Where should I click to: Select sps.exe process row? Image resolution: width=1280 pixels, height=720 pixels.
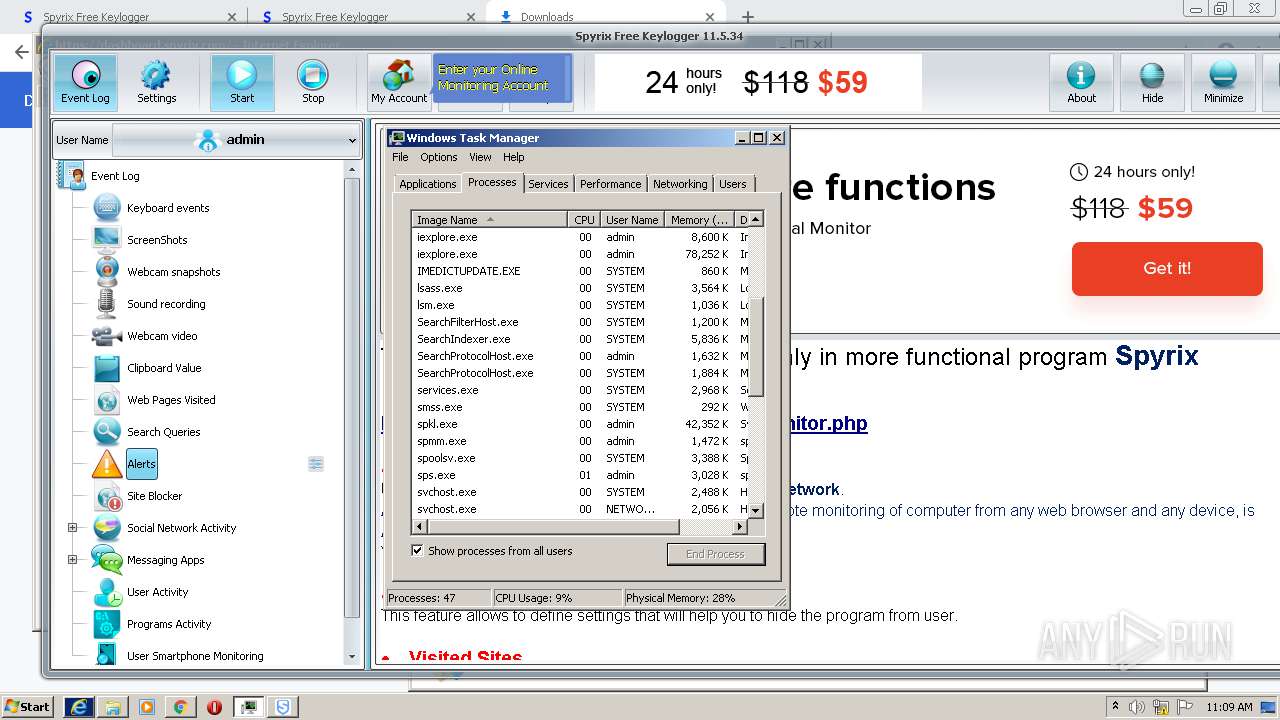pos(580,475)
